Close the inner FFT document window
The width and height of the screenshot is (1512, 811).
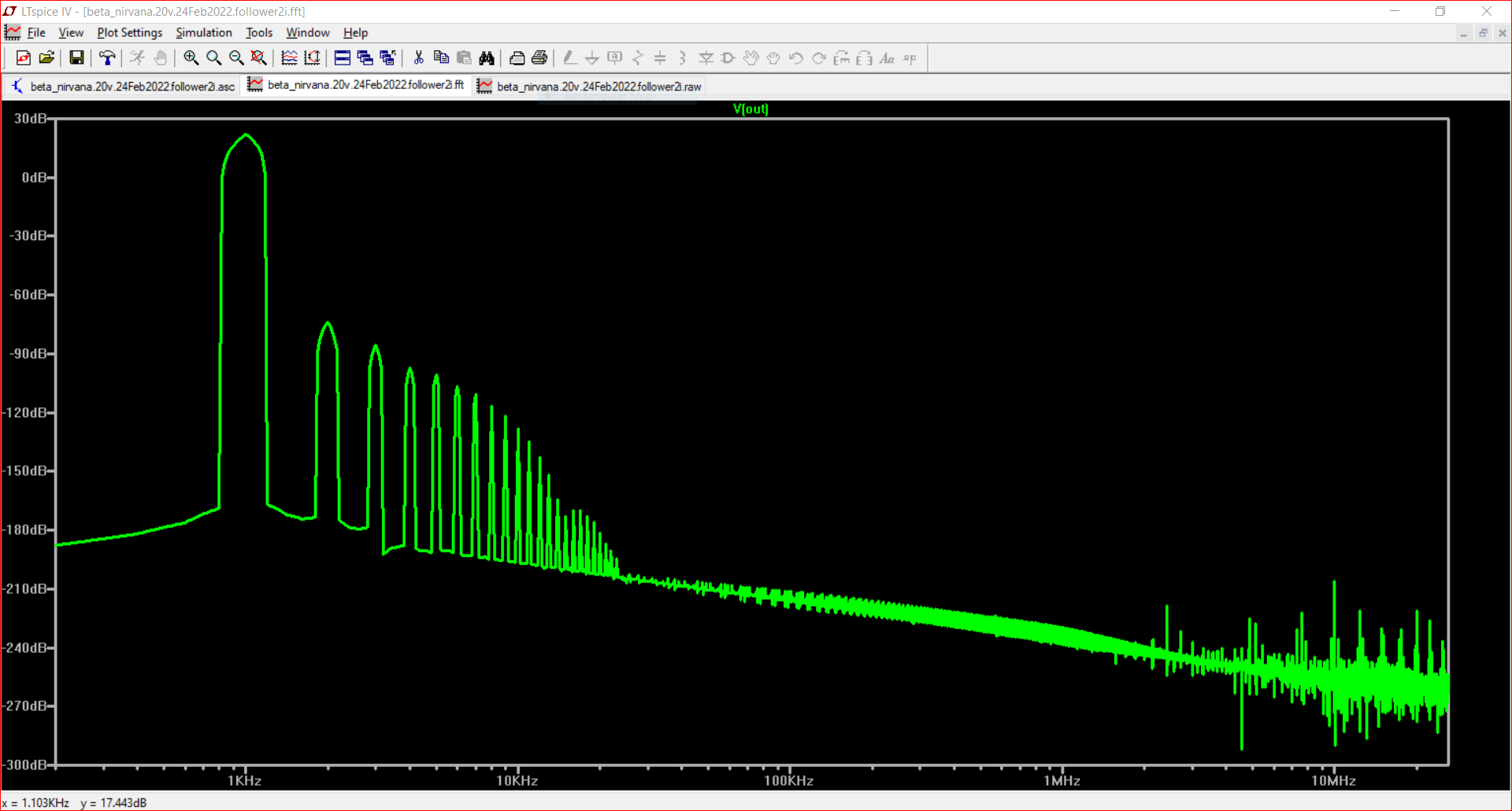pos(1502,33)
